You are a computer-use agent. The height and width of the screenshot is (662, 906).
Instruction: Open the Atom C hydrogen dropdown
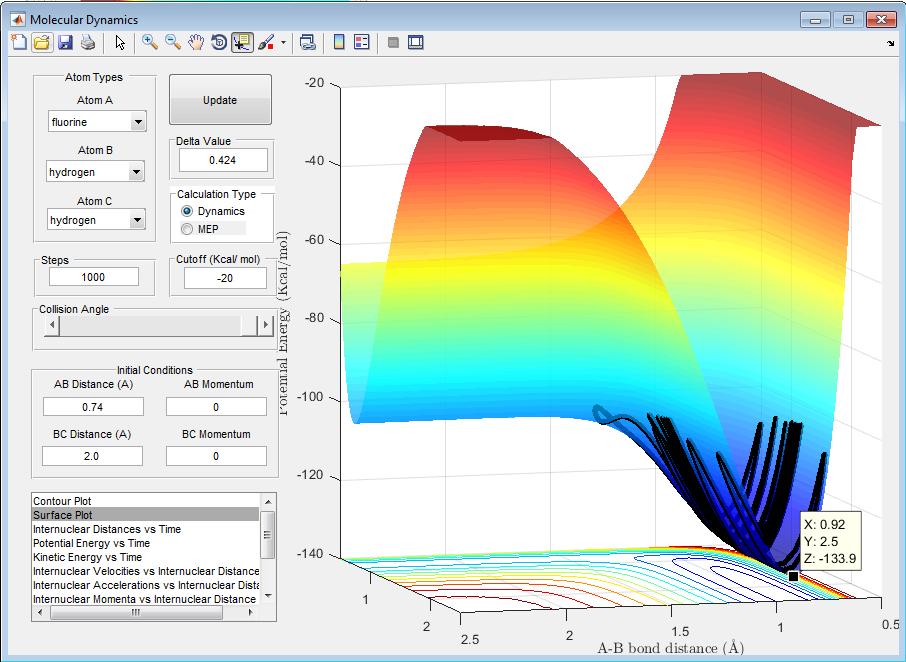[x=138, y=220]
